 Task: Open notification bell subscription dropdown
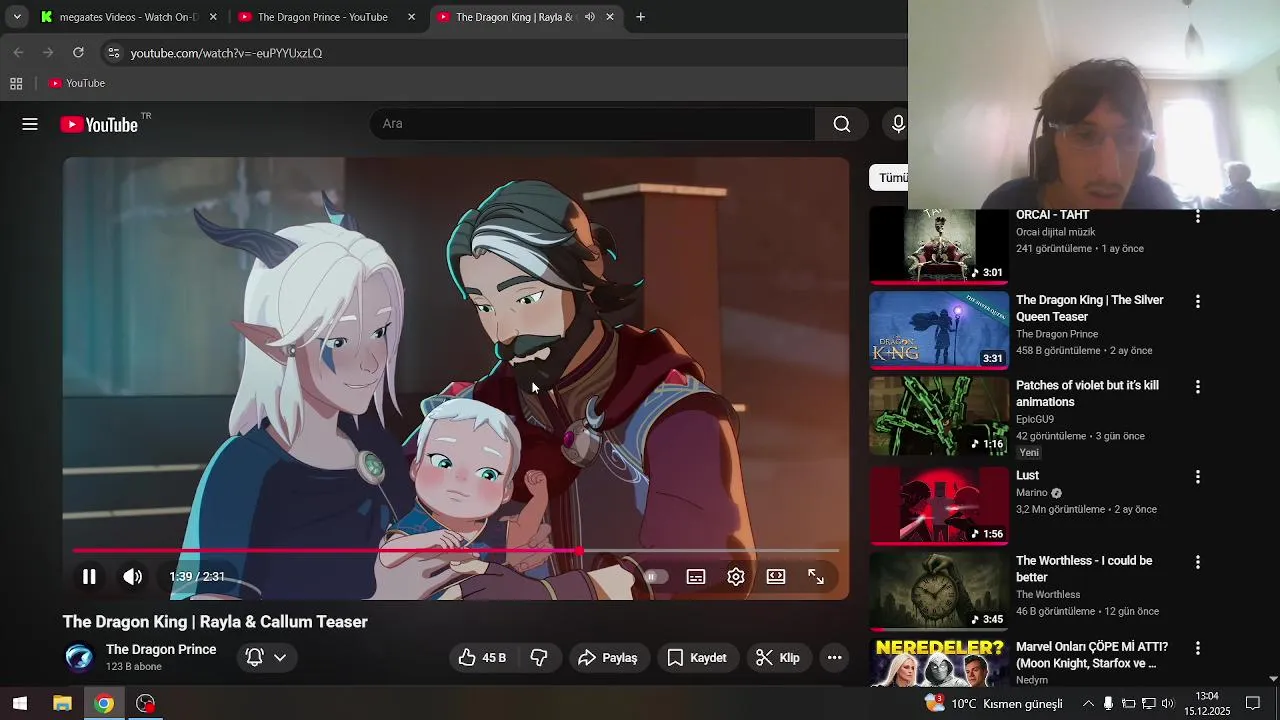point(267,658)
